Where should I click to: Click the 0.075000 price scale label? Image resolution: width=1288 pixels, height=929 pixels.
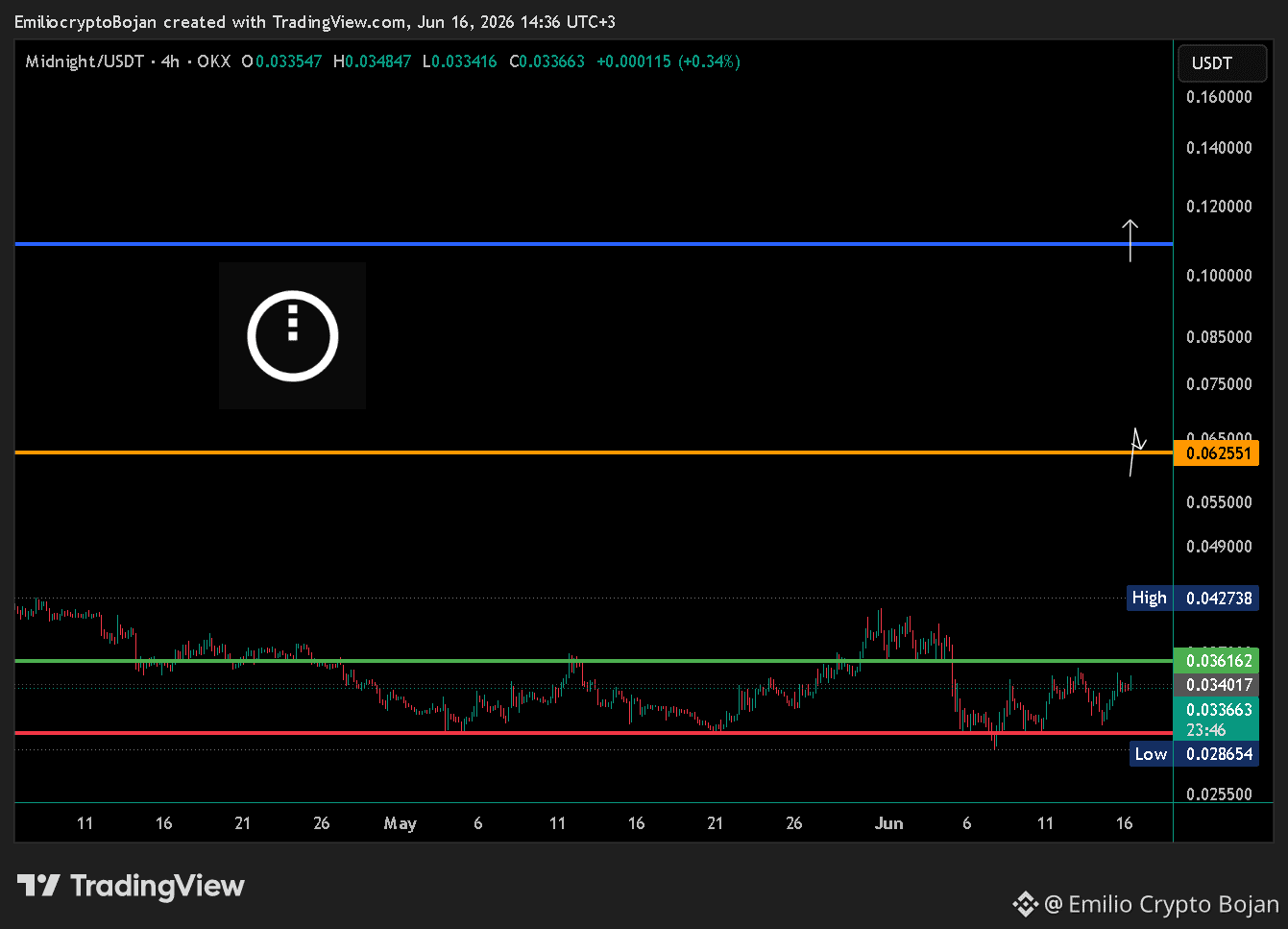[1219, 384]
